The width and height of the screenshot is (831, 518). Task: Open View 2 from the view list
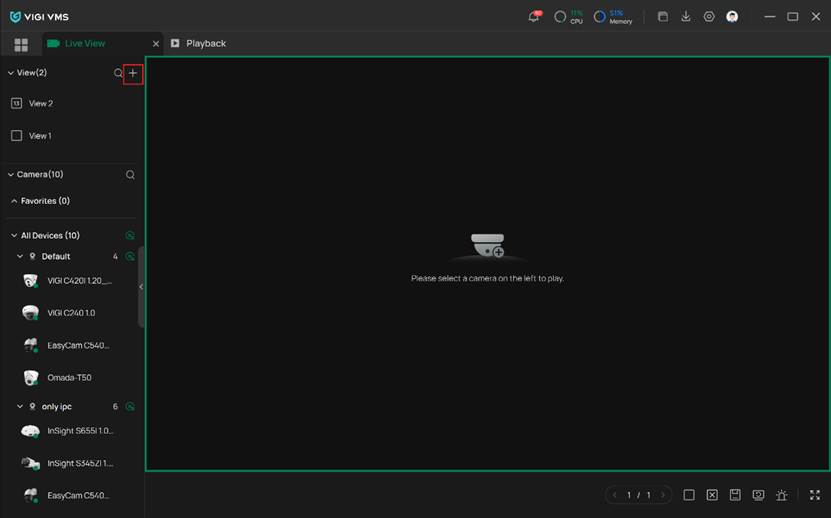point(40,104)
